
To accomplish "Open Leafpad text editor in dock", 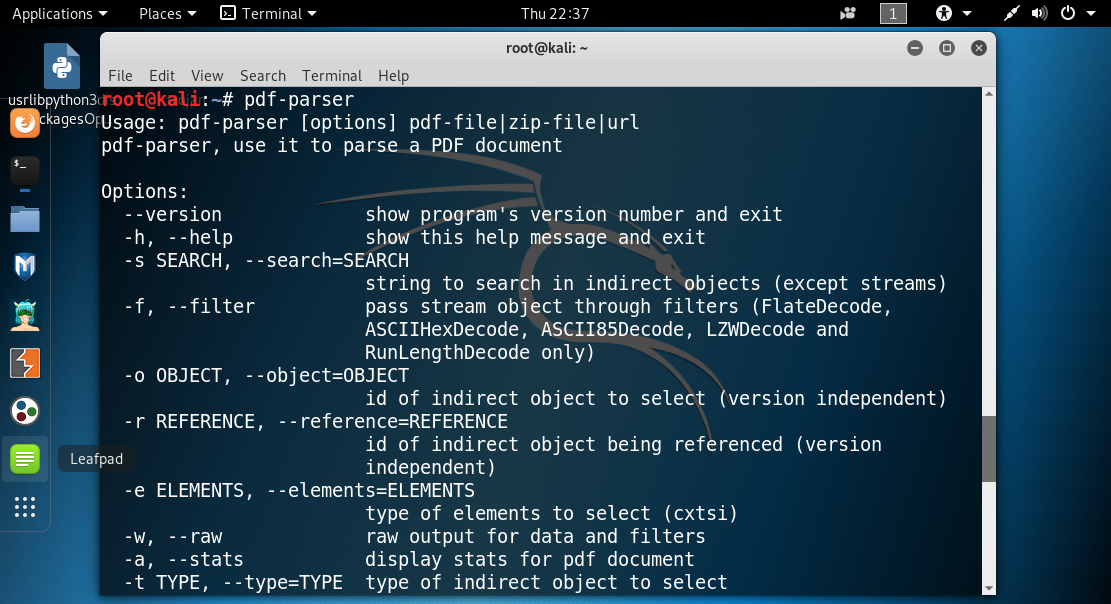I will coord(25,459).
